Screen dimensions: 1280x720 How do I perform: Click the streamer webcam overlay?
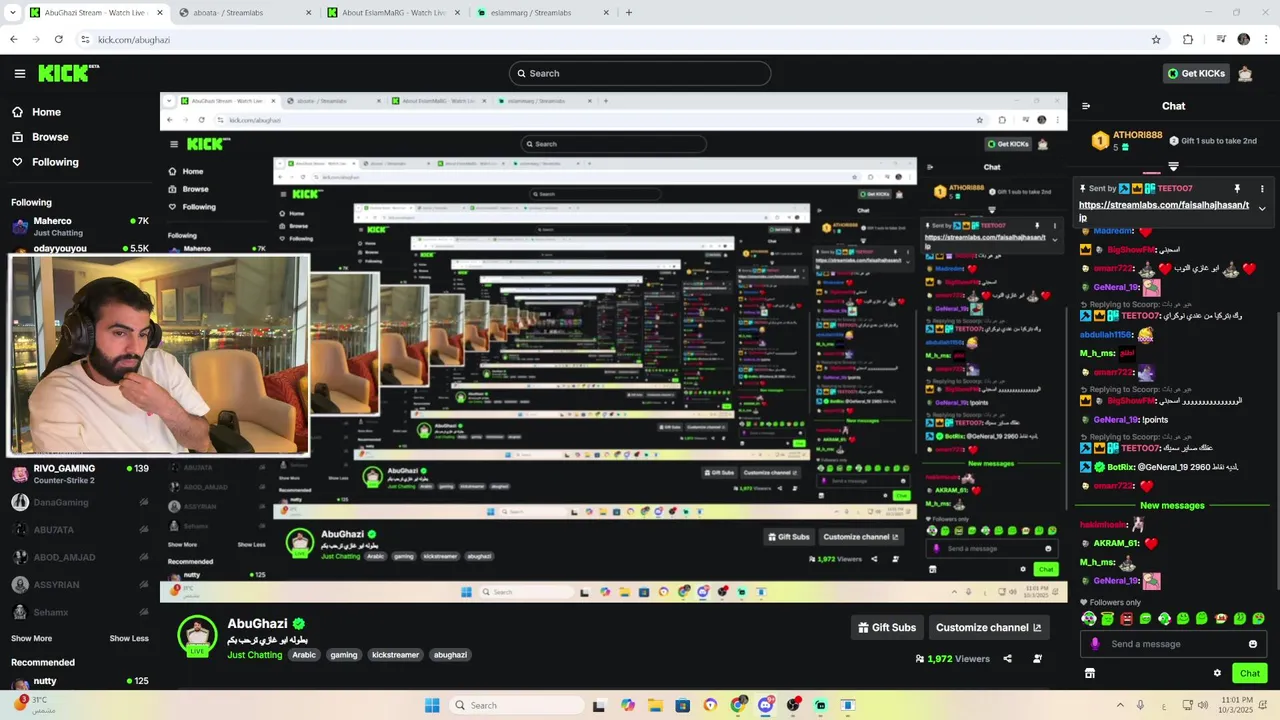159,355
